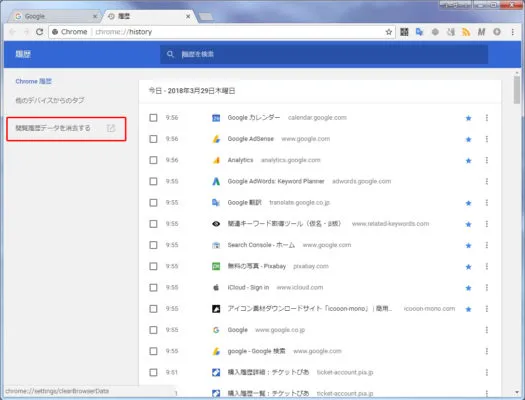Open more options for Search Console entry

pos(486,245)
